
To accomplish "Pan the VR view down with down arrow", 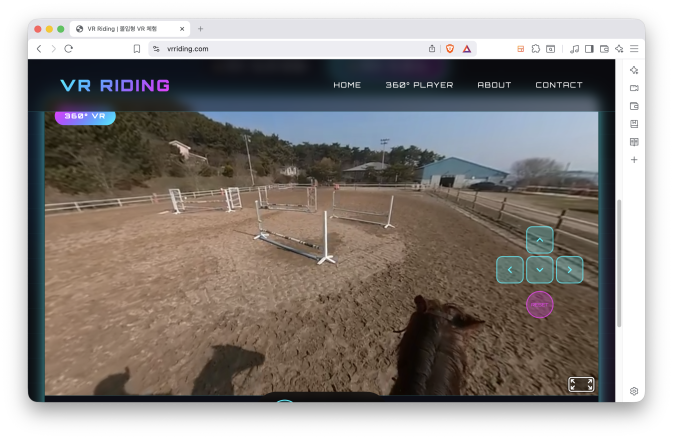I will 539,269.
